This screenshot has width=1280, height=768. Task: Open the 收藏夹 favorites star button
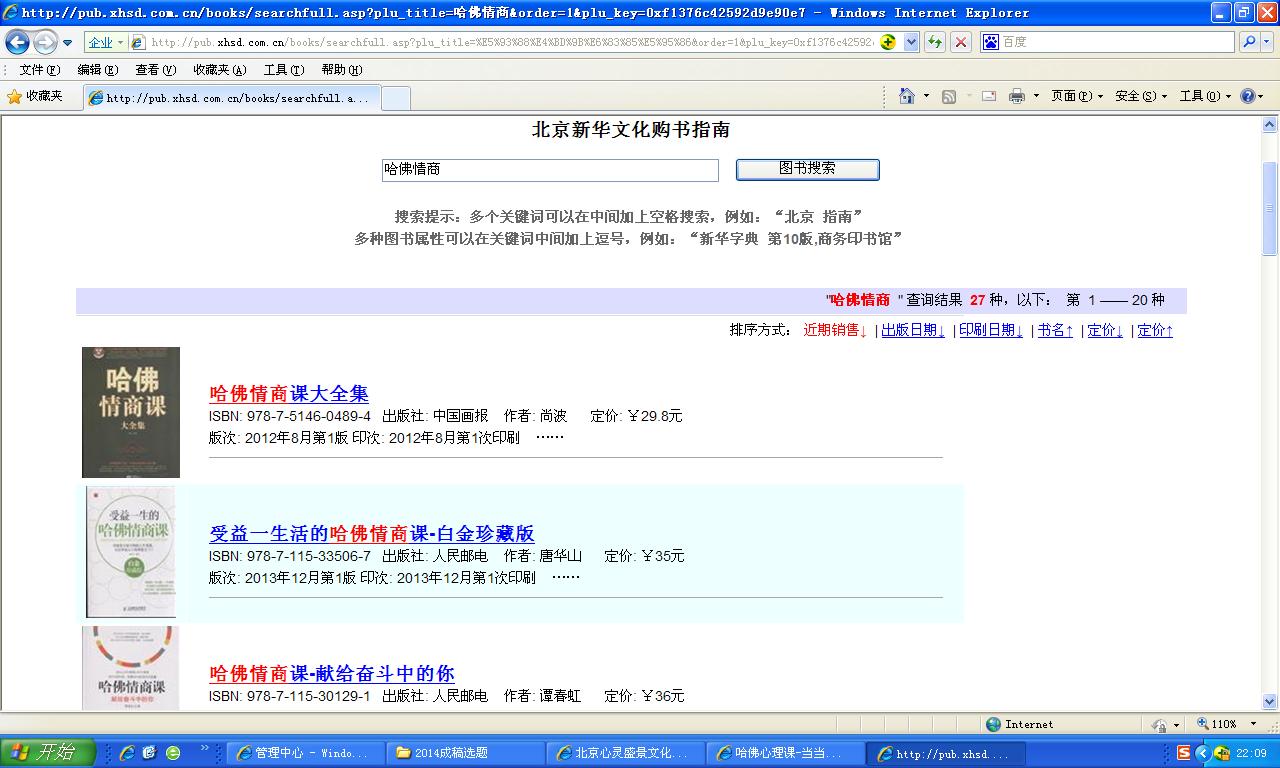pos(35,97)
